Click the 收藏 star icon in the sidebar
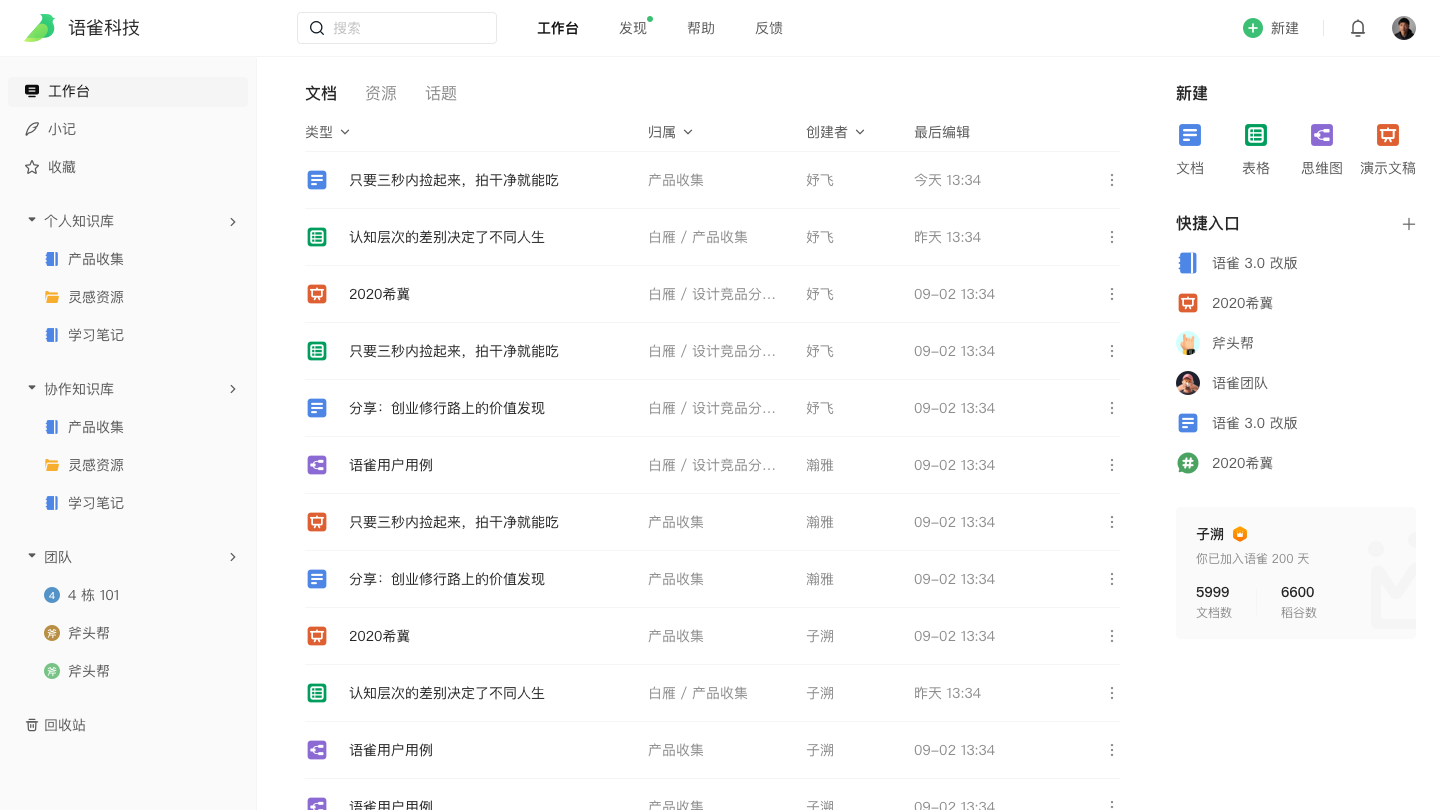1440x810 pixels. 32,167
